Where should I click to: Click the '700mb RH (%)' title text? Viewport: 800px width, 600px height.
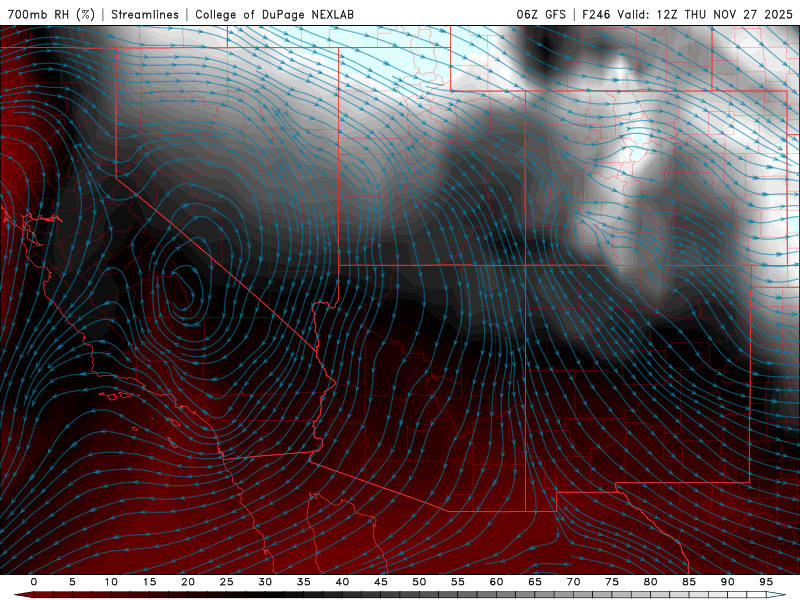[51, 14]
